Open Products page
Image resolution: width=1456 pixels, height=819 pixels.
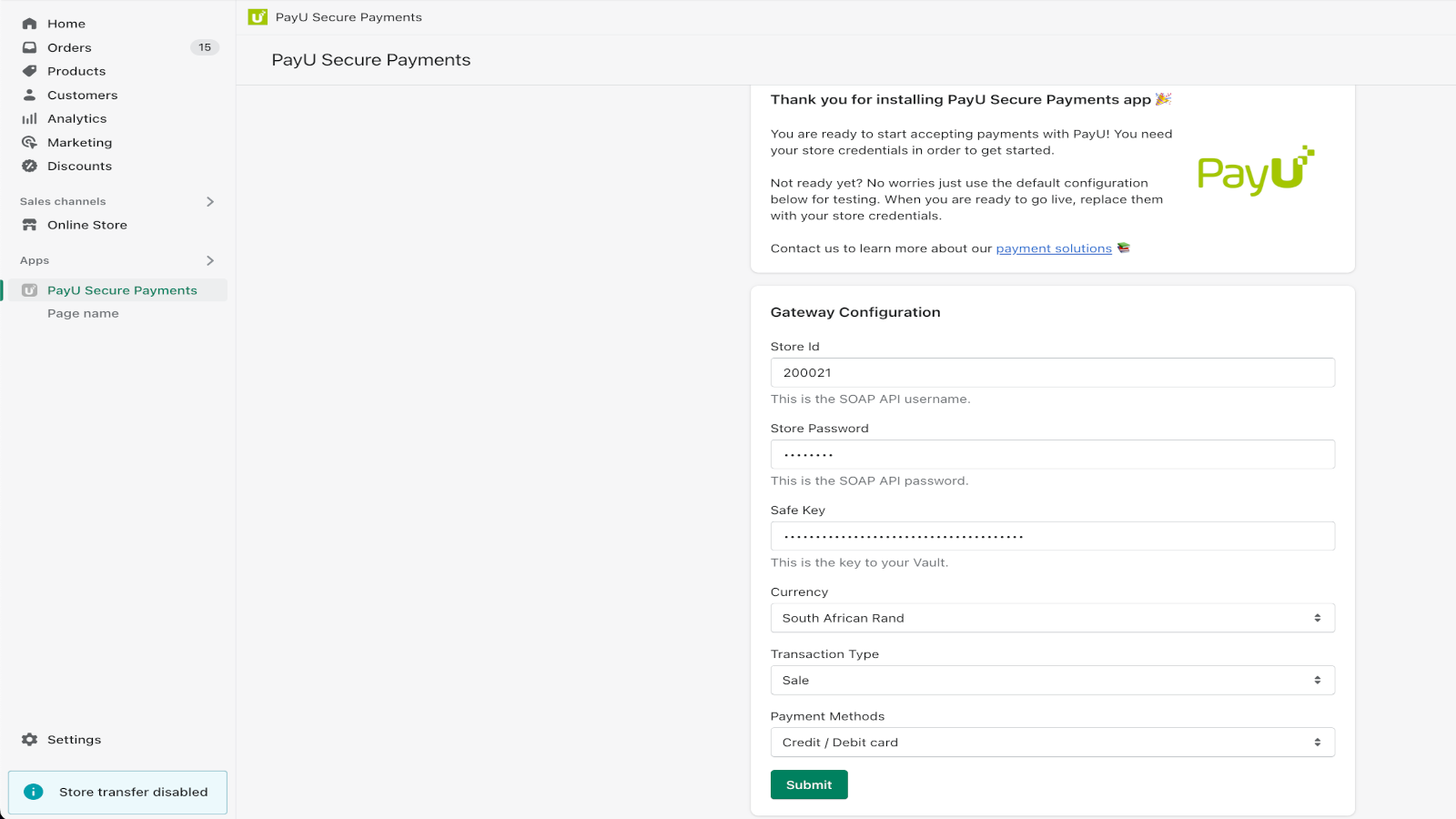[76, 71]
